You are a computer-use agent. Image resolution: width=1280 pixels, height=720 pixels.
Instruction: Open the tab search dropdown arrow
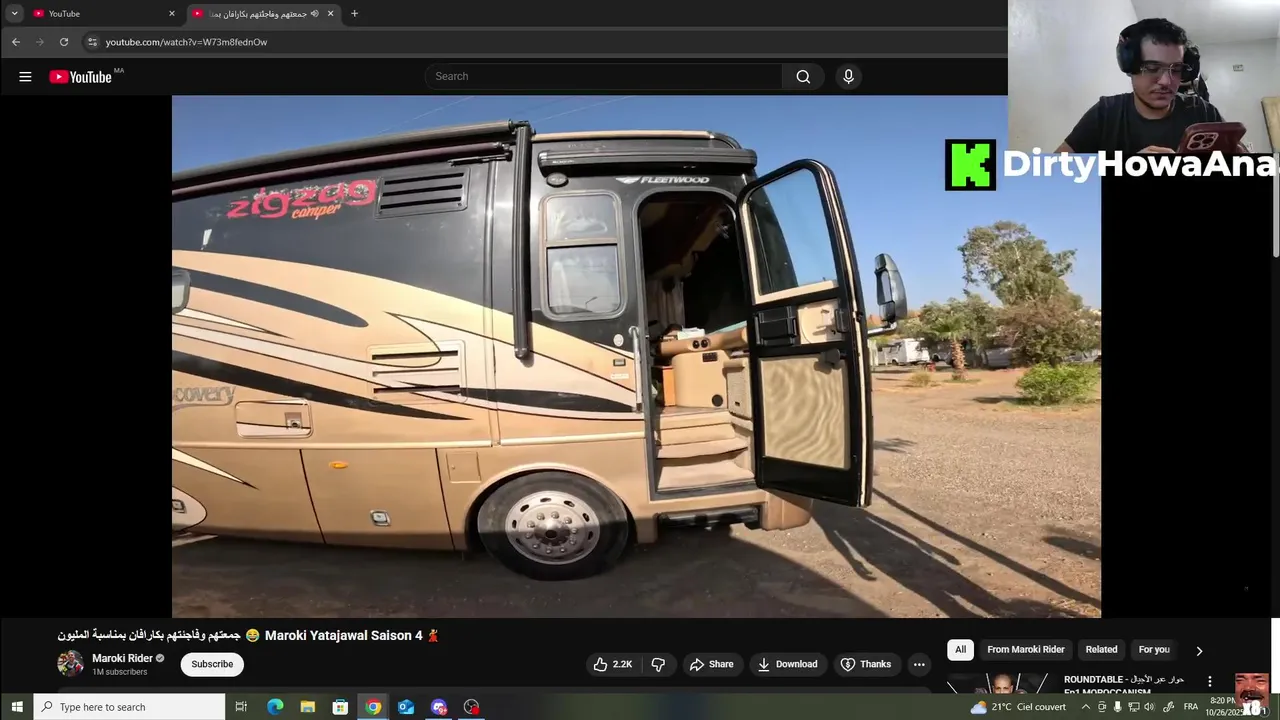pos(14,14)
